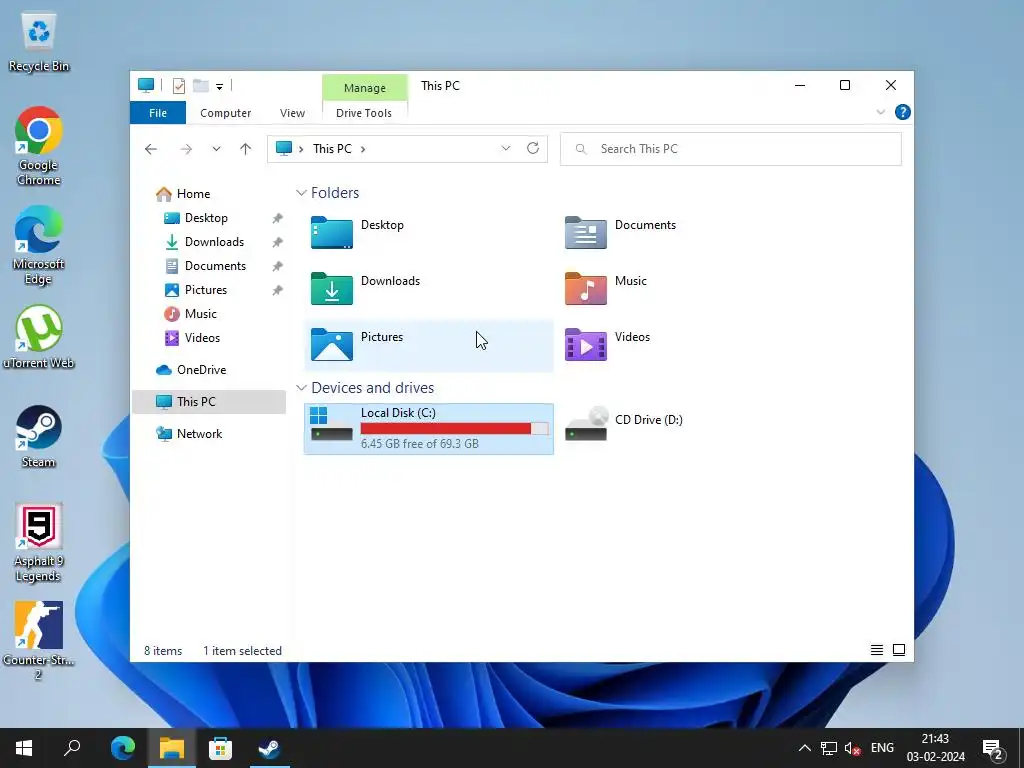Open the Help question mark button
The height and width of the screenshot is (768, 1024).
coord(903,112)
